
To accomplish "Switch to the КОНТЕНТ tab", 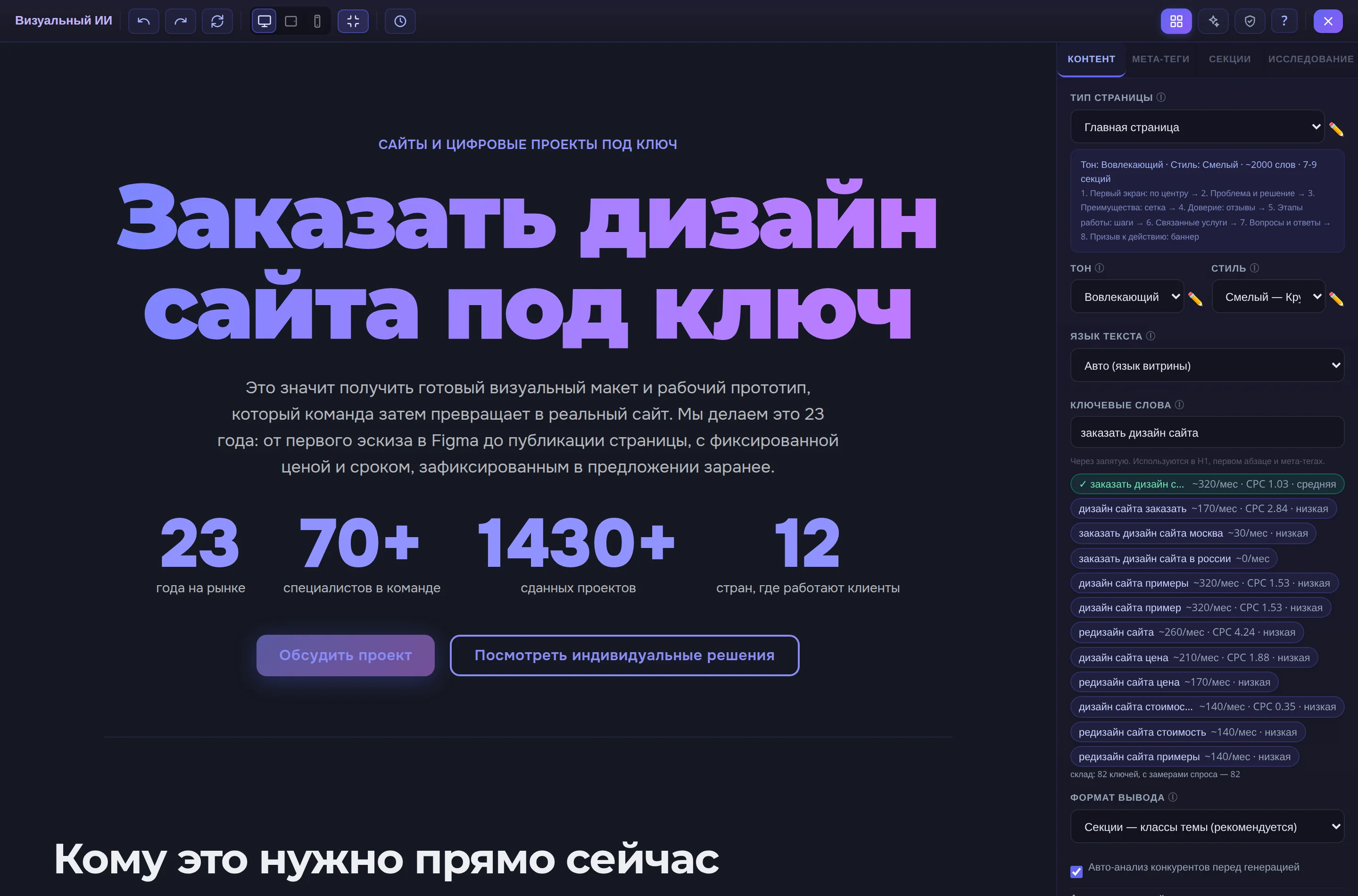I will 1091,59.
